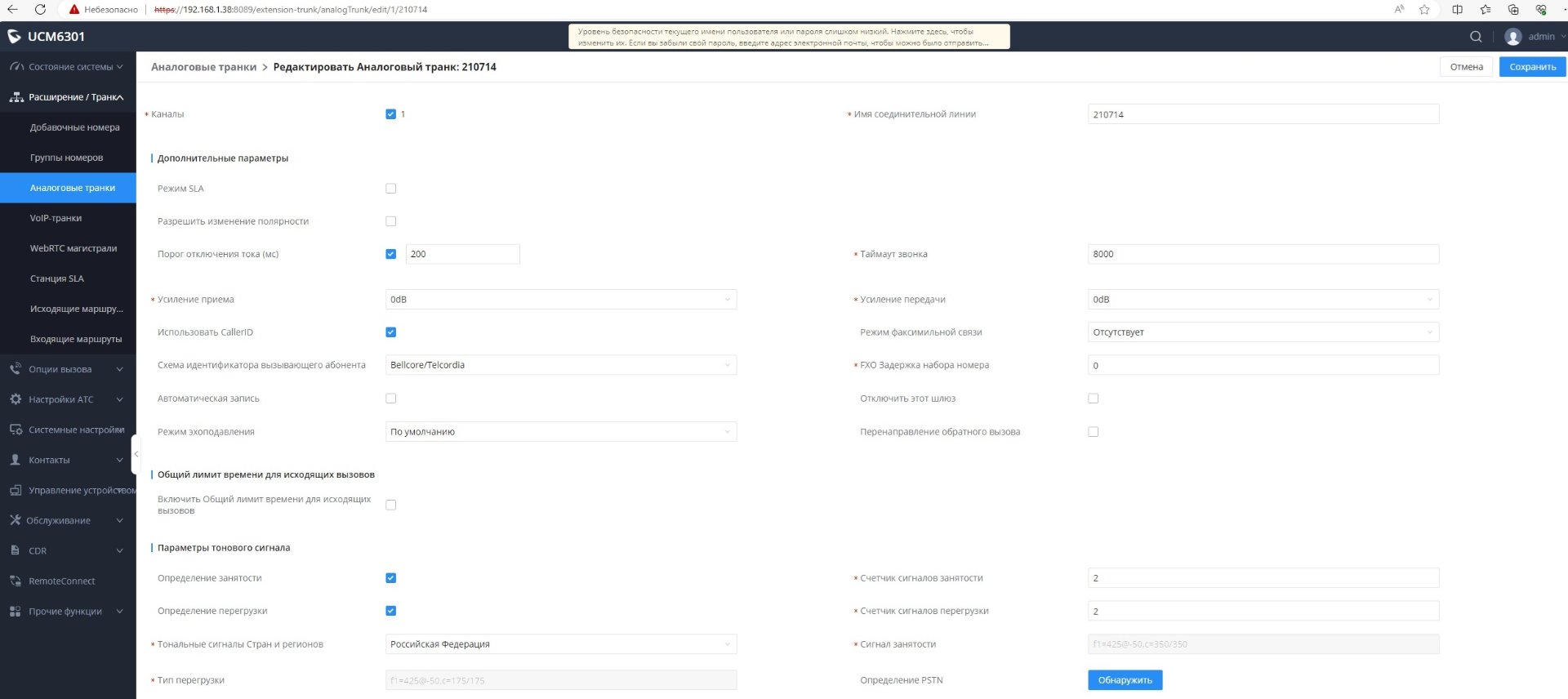Toggle Порог отключения тока checkbox
The image size is (1568, 699).
[x=390, y=254]
